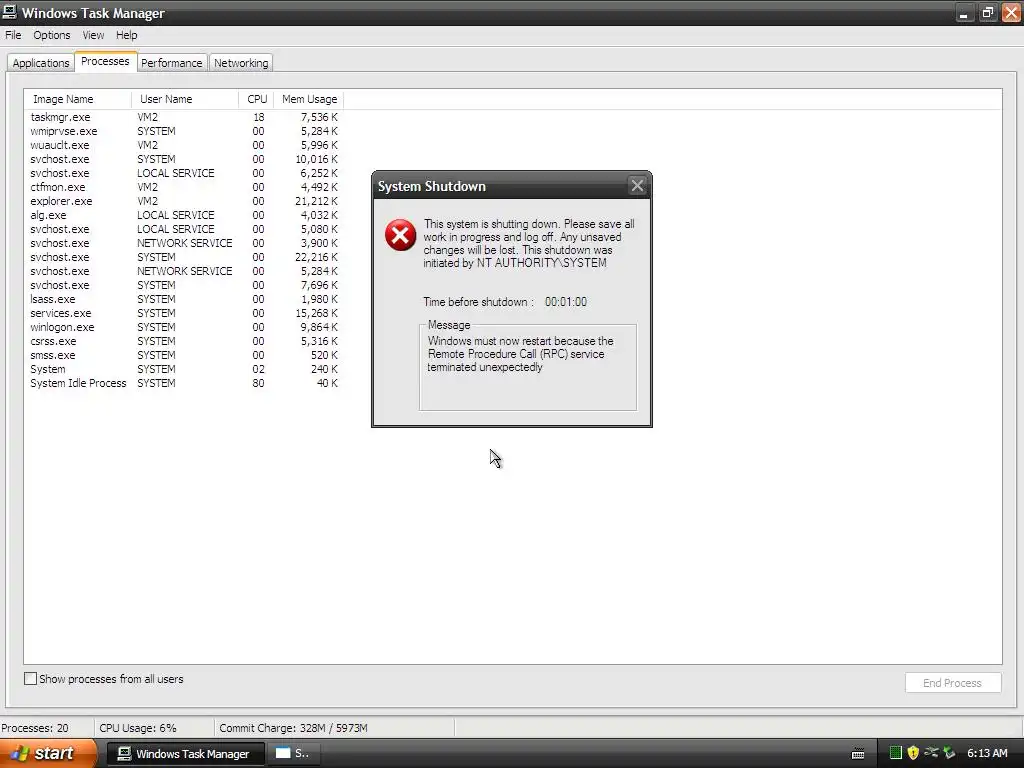This screenshot has width=1024, height=768.
Task: Select svchost.exe using 22,216 K memory
Action: tap(184, 257)
